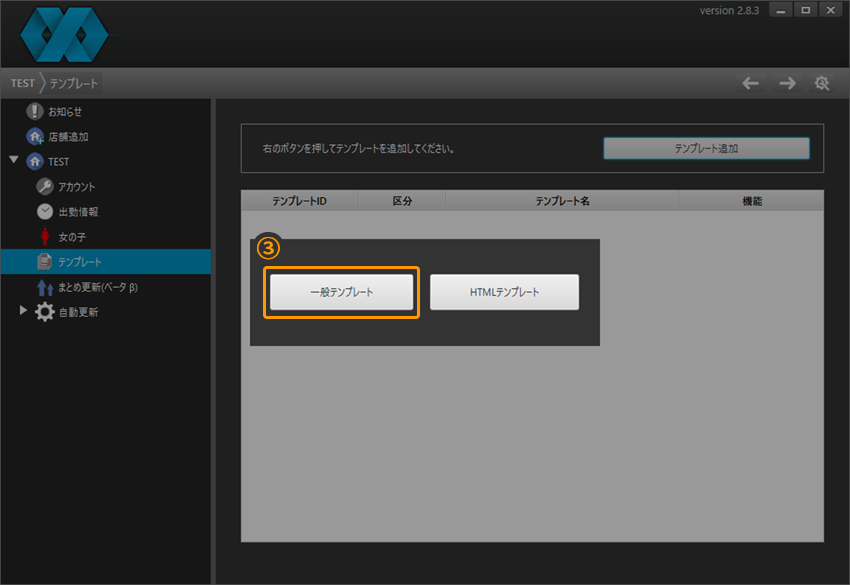Click the 区分 column header
Image resolution: width=850 pixels, height=585 pixels.
(402, 201)
